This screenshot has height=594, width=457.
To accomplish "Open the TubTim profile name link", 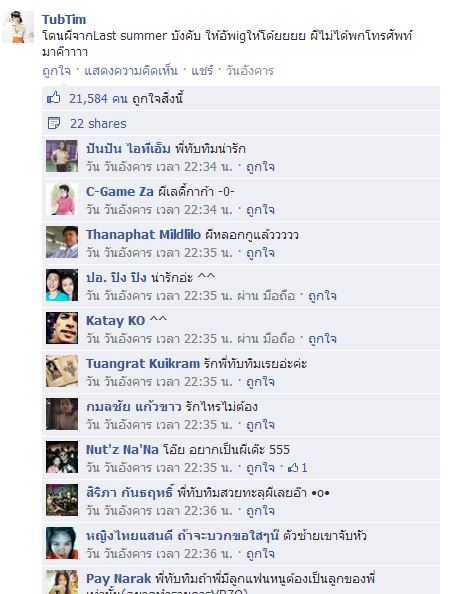I will (x=64, y=19).
